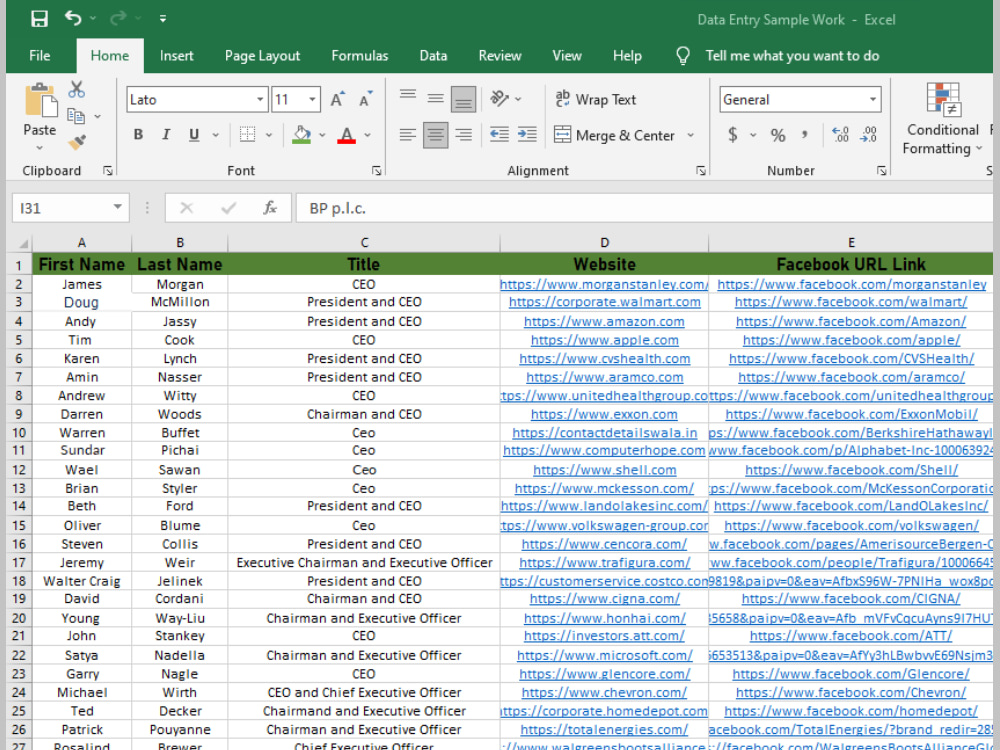Viewport: 1000px width, 750px height.
Task: Open the File tab
Action: 40,55
